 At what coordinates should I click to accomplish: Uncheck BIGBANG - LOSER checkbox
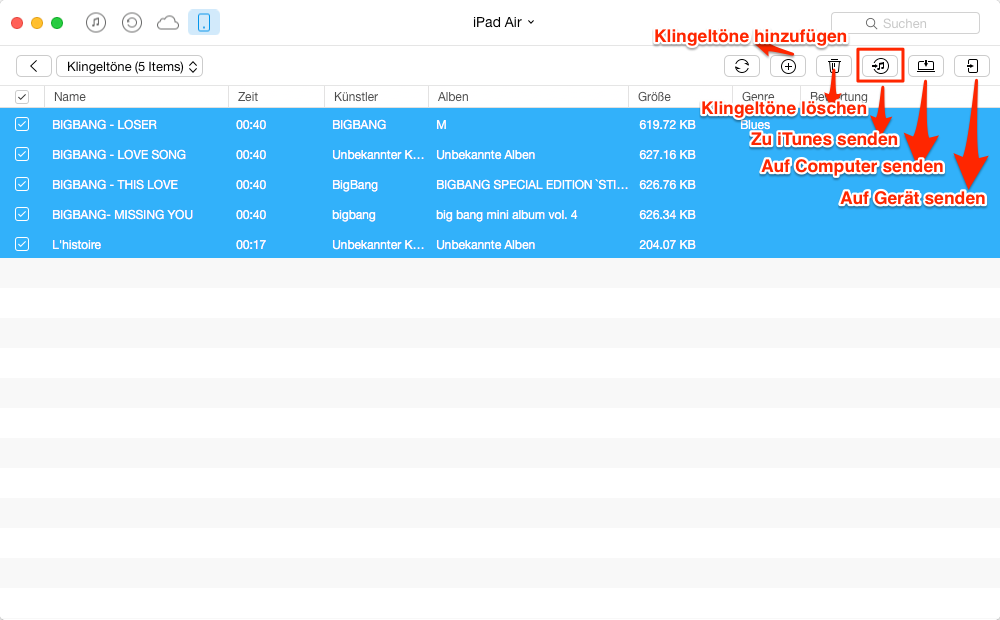[22, 124]
